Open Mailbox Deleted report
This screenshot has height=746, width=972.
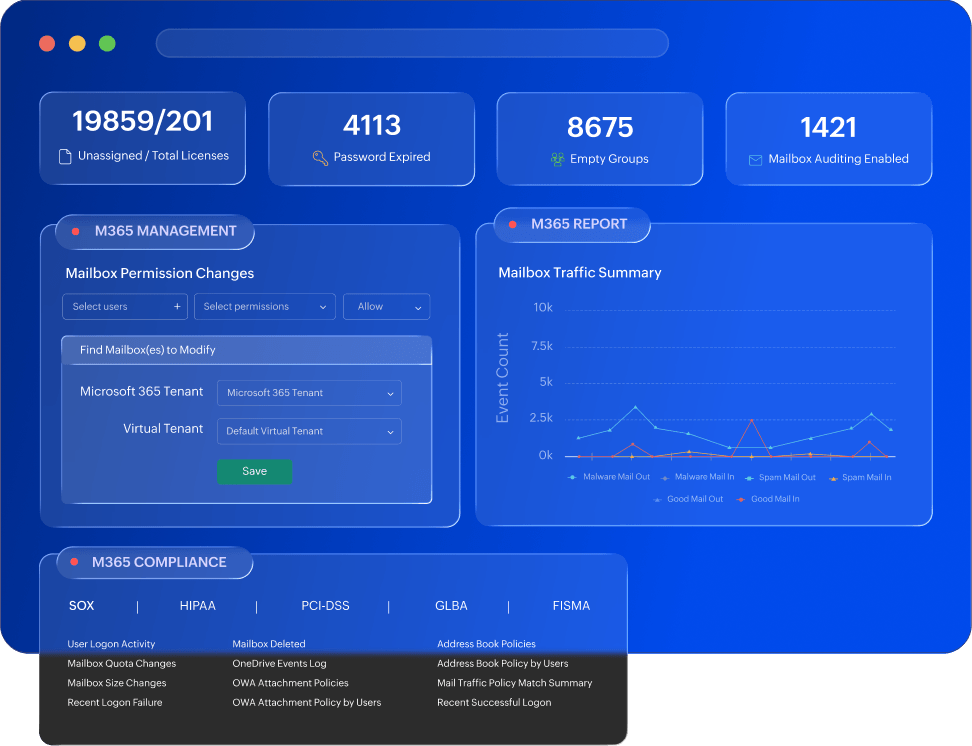coord(269,644)
